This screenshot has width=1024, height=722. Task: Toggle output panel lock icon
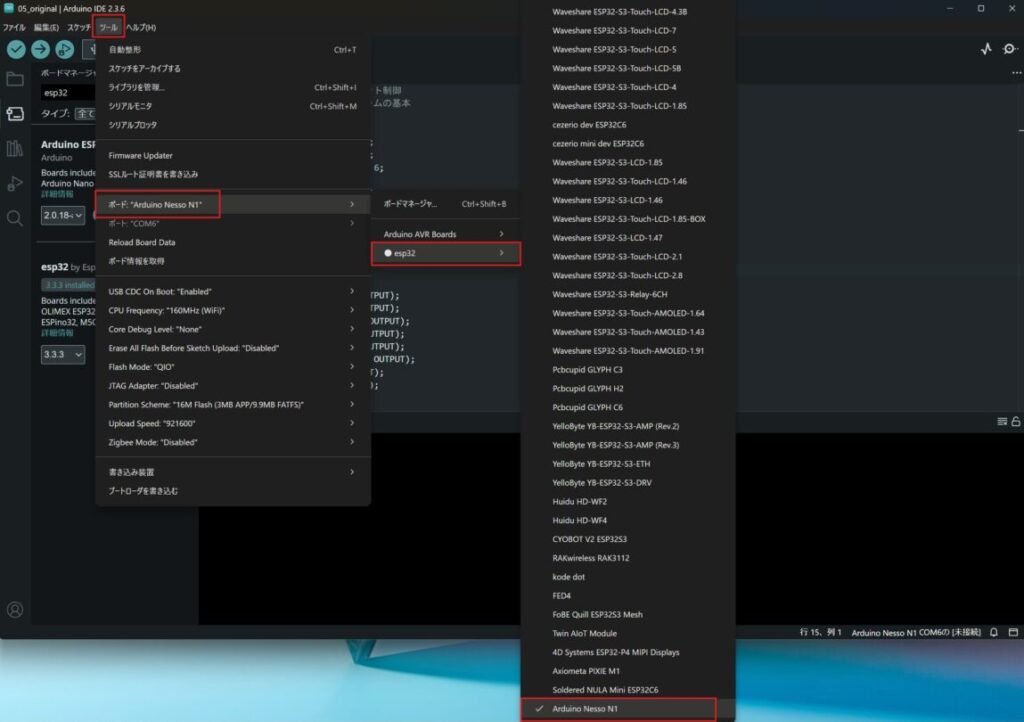[x=1016, y=422]
